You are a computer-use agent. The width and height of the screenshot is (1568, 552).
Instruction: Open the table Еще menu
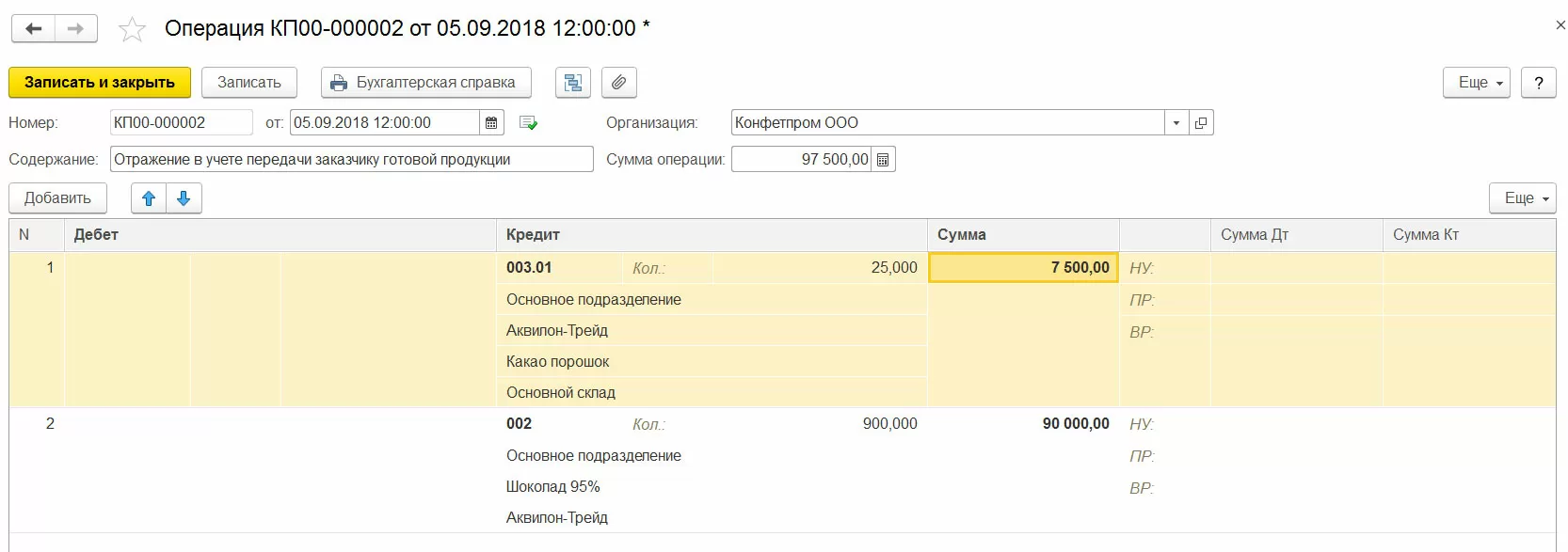tap(1522, 198)
